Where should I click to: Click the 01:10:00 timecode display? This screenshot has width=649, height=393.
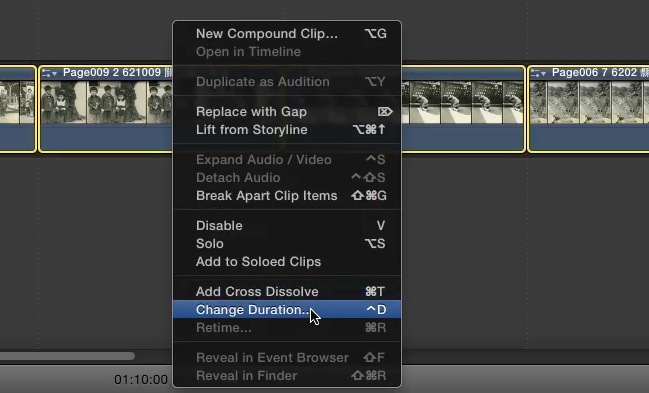pyautogui.click(x=141, y=379)
